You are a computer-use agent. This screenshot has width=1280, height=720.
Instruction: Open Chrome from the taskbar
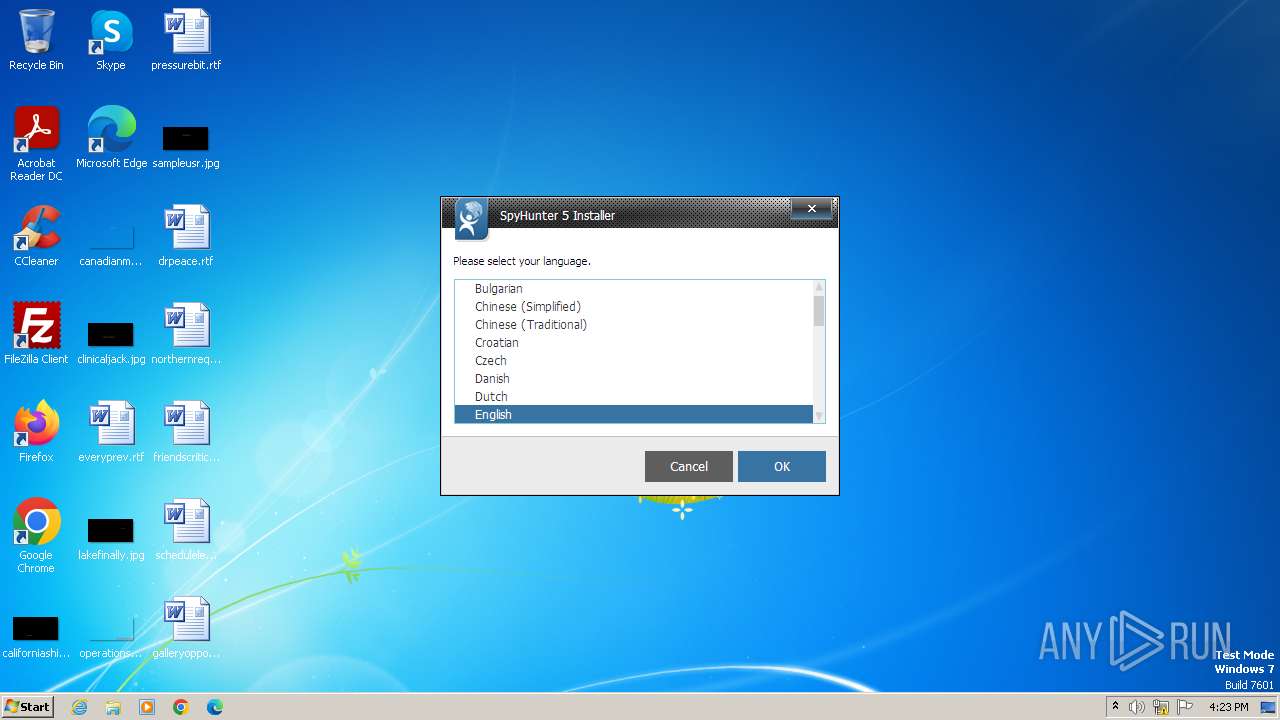[x=181, y=707]
